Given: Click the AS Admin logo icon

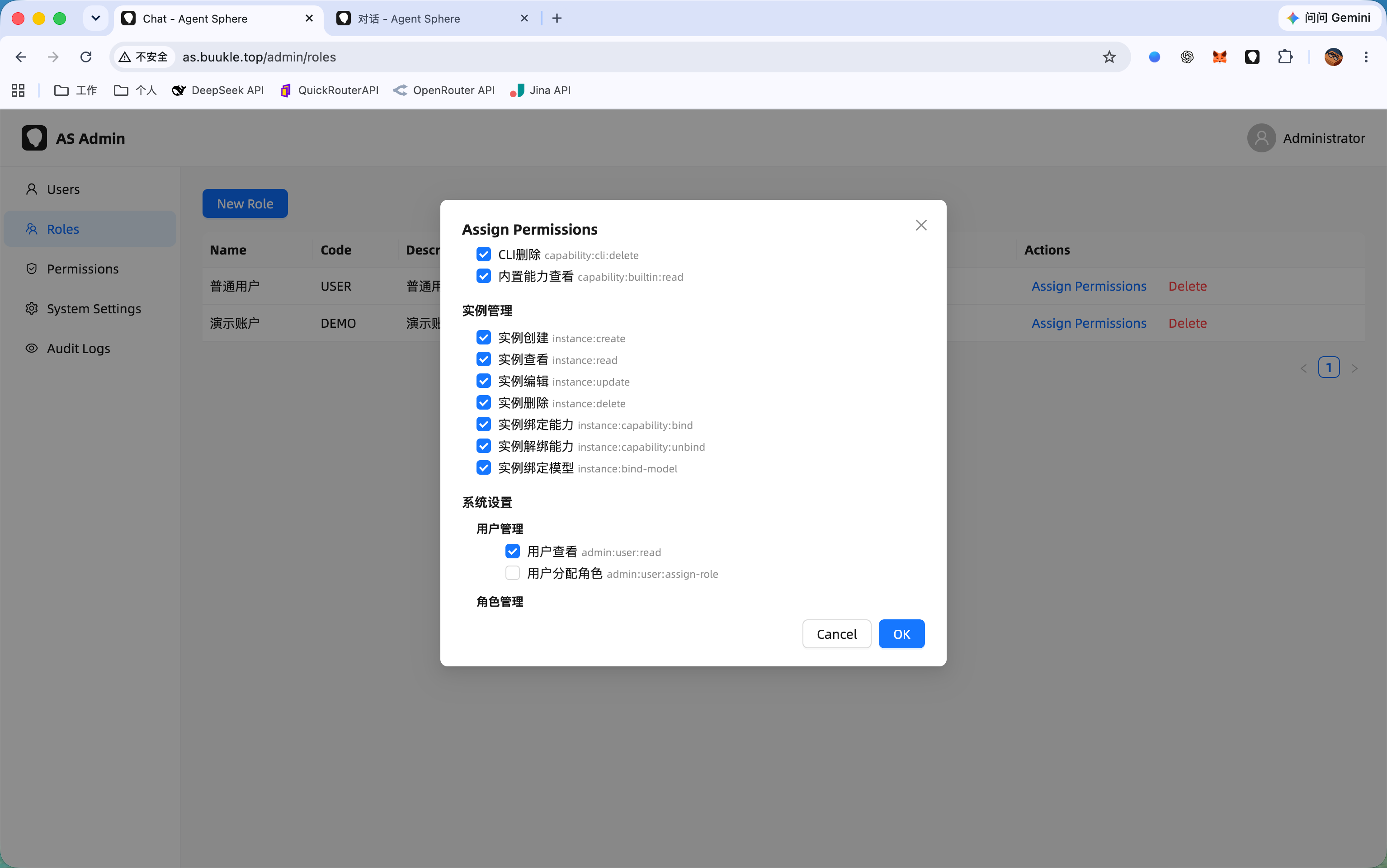Looking at the screenshot, I should [x=34, y=138].
